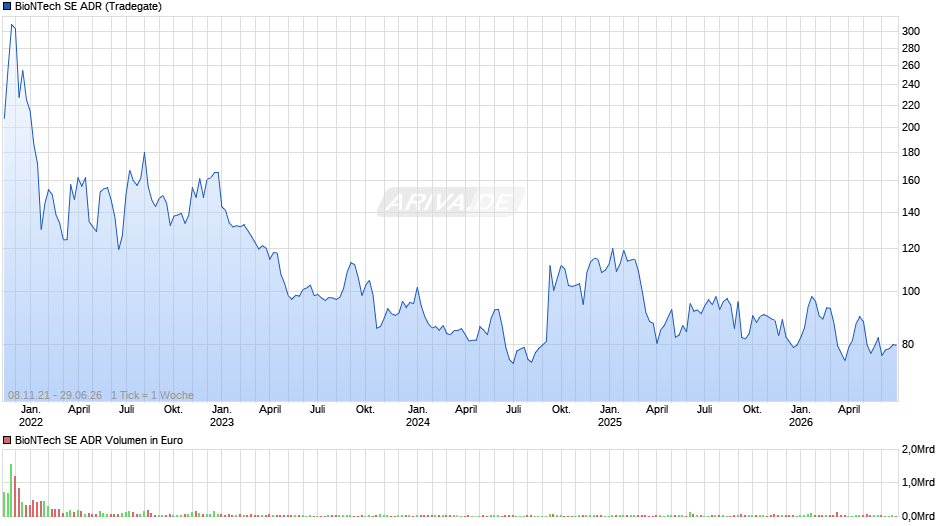Screen dimensions: 940x526
Task: Click the red volume legend square
Action: [x=7, y=440]
